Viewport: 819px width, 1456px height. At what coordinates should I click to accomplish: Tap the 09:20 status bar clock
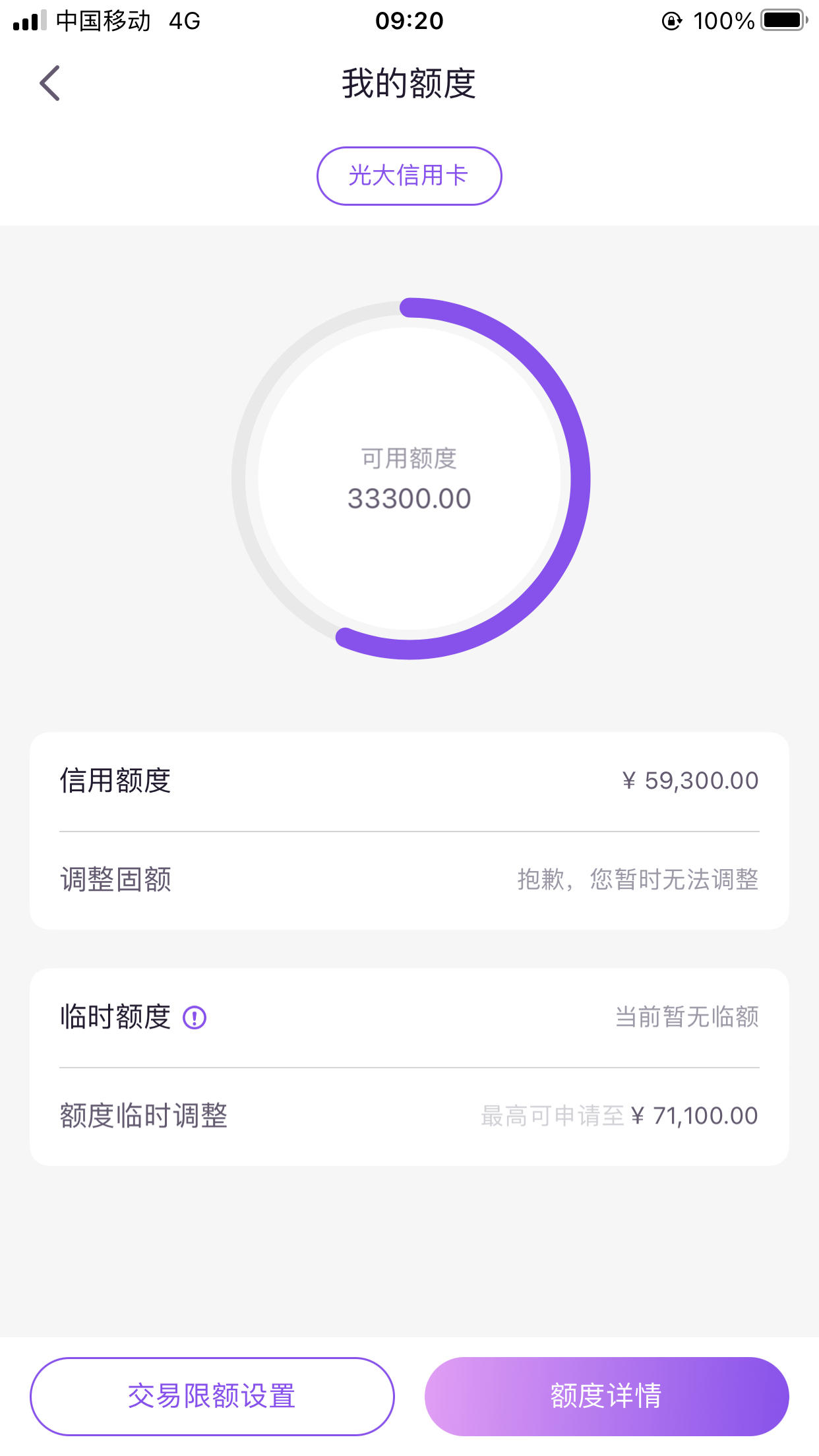click(409, 21)
